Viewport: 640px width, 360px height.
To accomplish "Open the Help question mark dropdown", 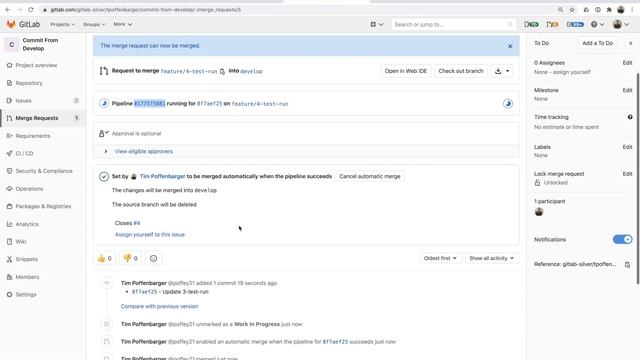I will 598,24.
